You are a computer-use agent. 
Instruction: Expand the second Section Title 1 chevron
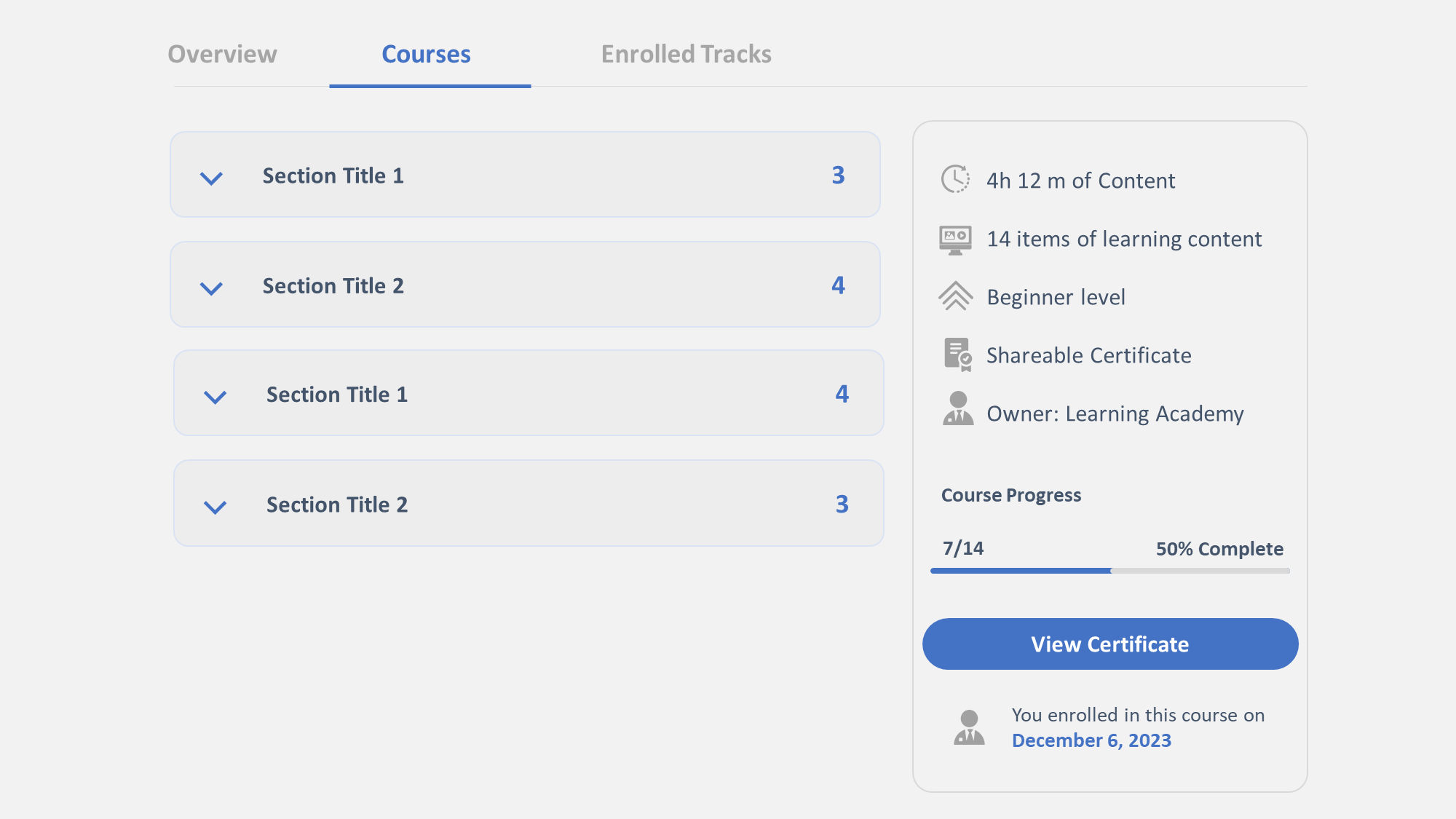click(215, 397)
